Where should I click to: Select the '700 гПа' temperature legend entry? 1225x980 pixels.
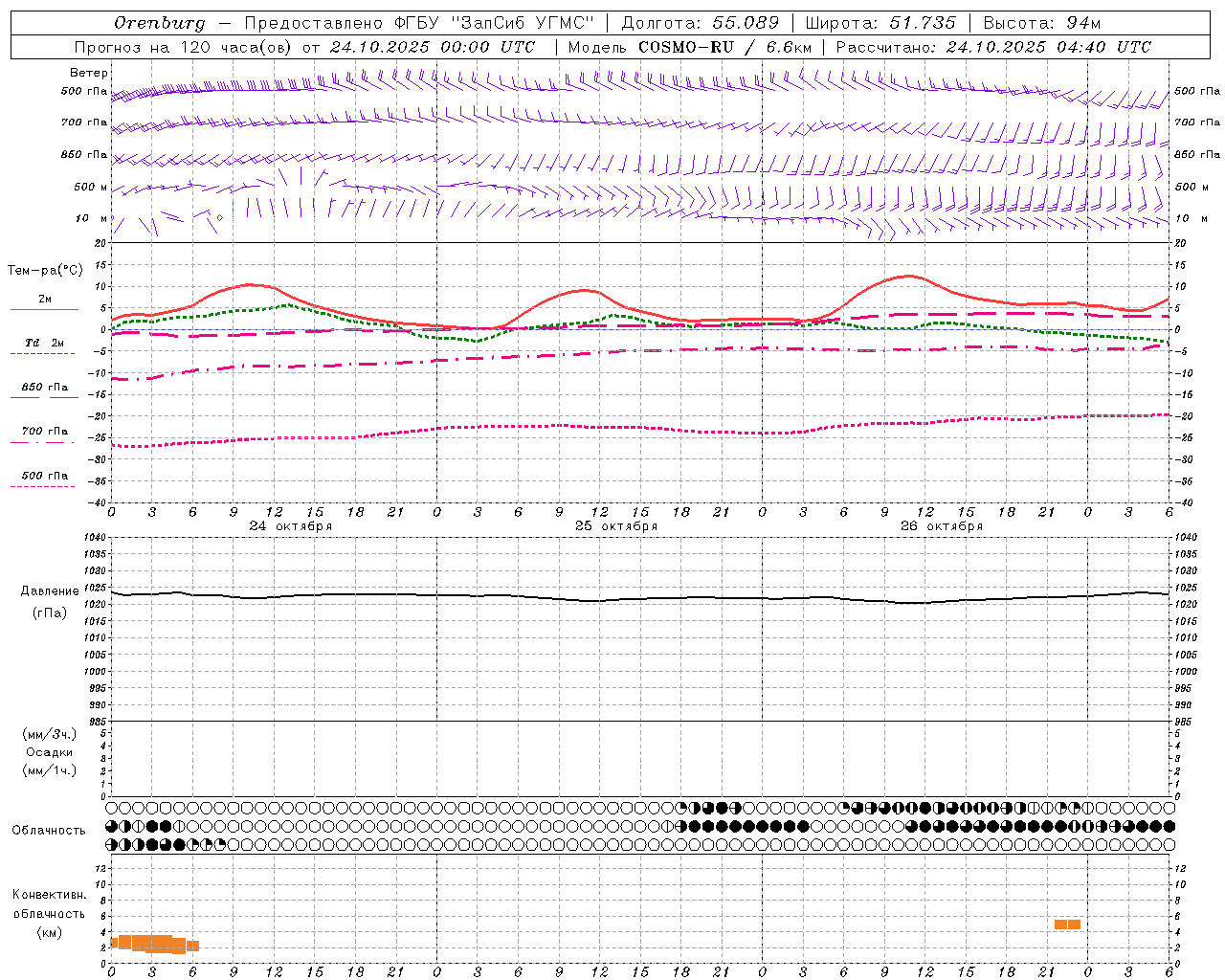tap(44, 432)
